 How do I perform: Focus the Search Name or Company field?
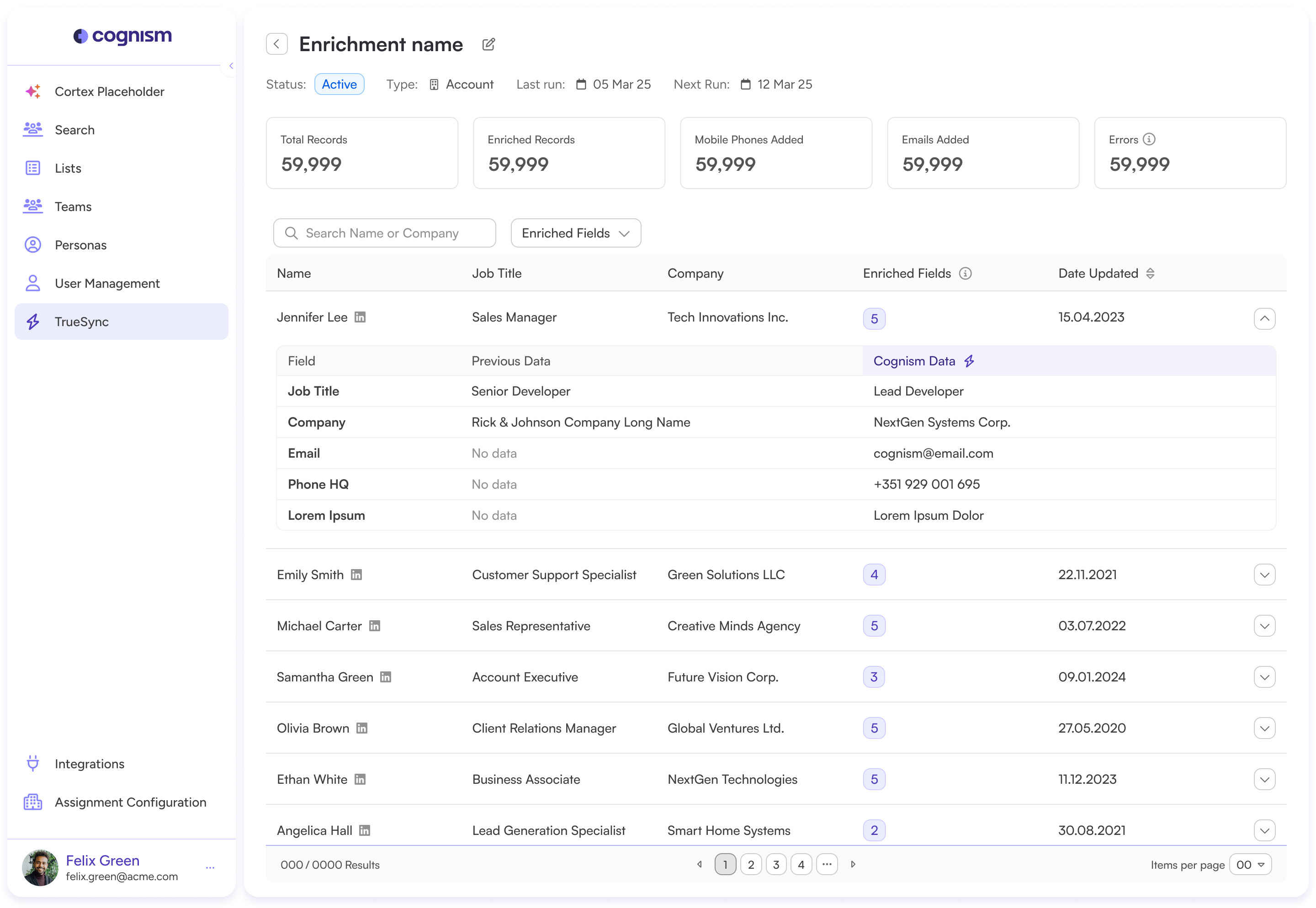384,233
